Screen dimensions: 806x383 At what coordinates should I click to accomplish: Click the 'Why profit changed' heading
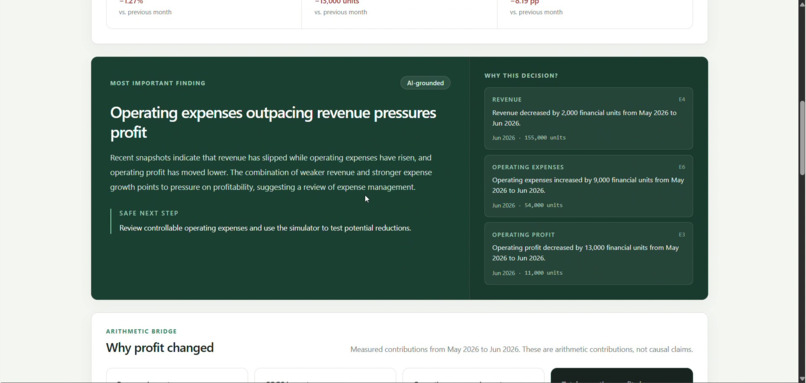160,348
